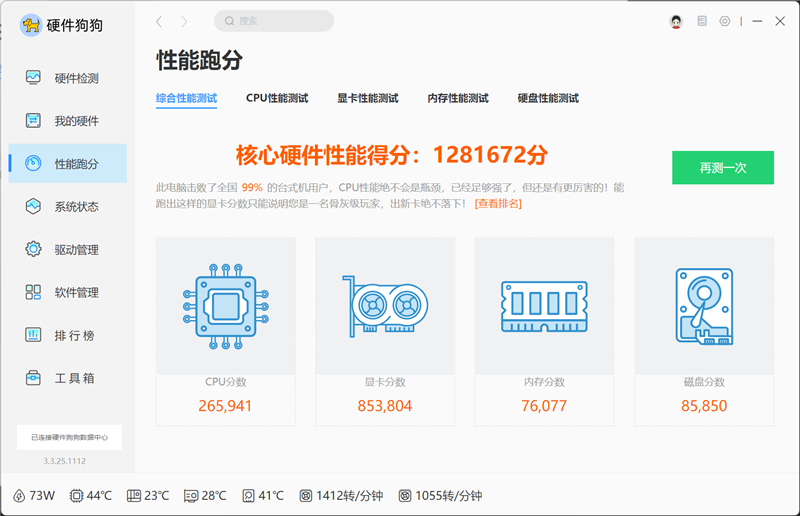This screenshot has width=800, height=516.
Task: Click the memory stick illustration
Action: pyautogui.click(x=544, y=306)
